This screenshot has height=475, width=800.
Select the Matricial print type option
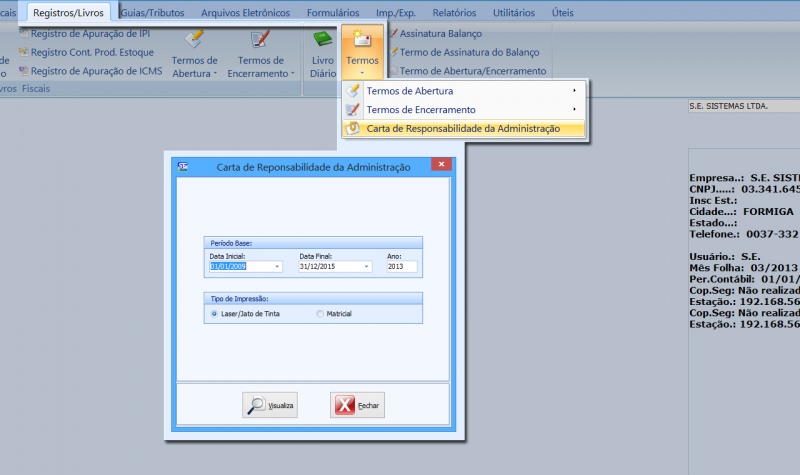tap(320, 314)
